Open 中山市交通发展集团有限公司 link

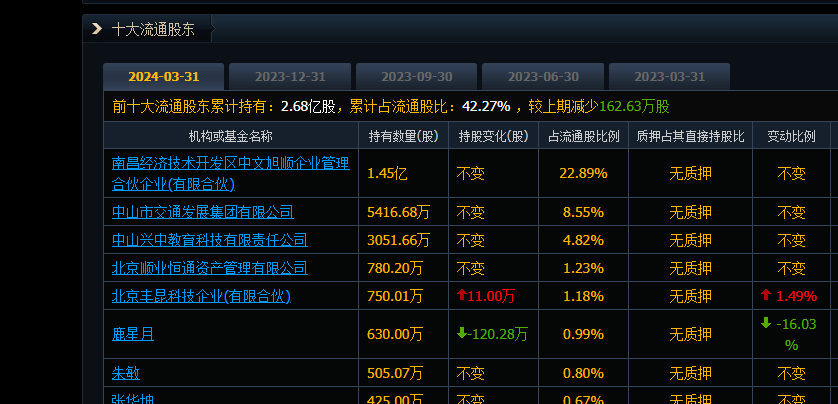point(203,212)
